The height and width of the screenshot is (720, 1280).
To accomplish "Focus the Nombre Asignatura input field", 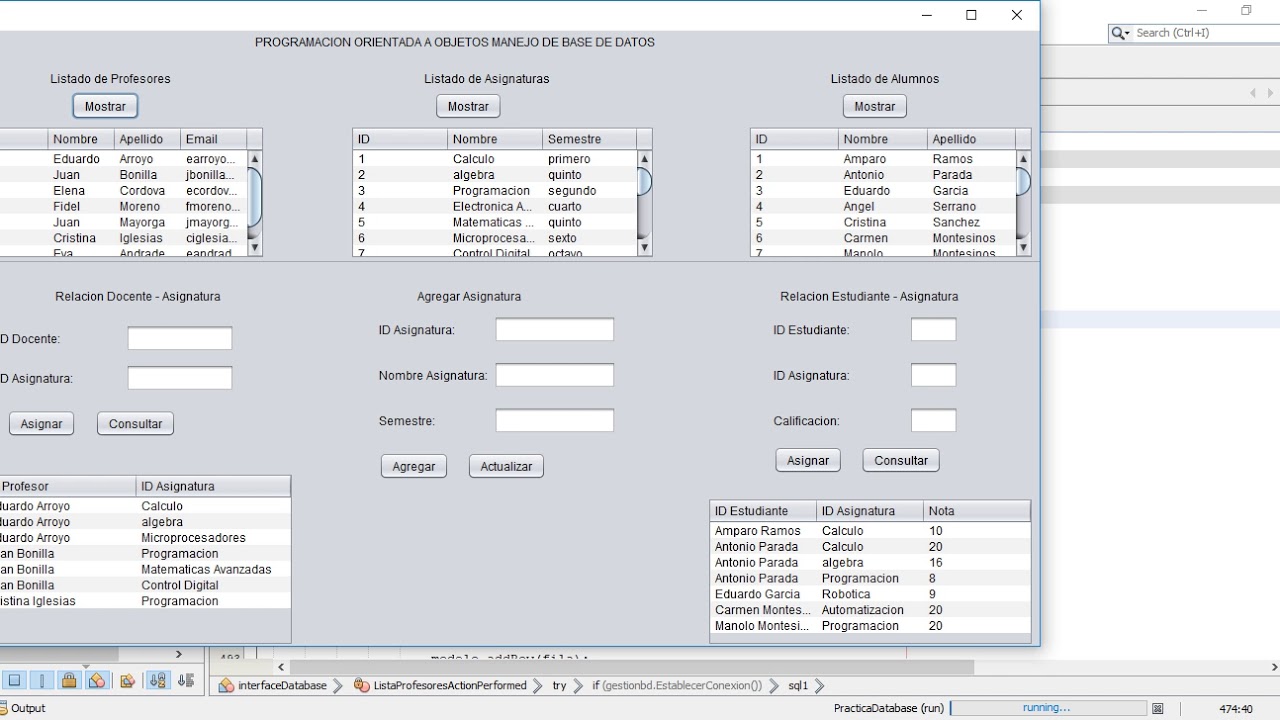I will (555, 375).
